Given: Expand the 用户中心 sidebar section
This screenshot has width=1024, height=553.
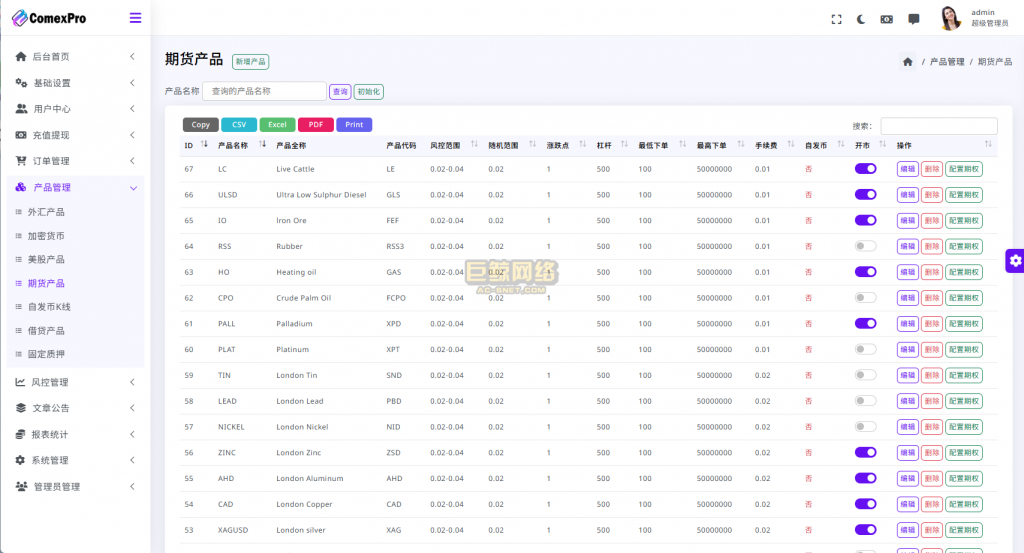Looking at the screenshot, I should point(75,109).
